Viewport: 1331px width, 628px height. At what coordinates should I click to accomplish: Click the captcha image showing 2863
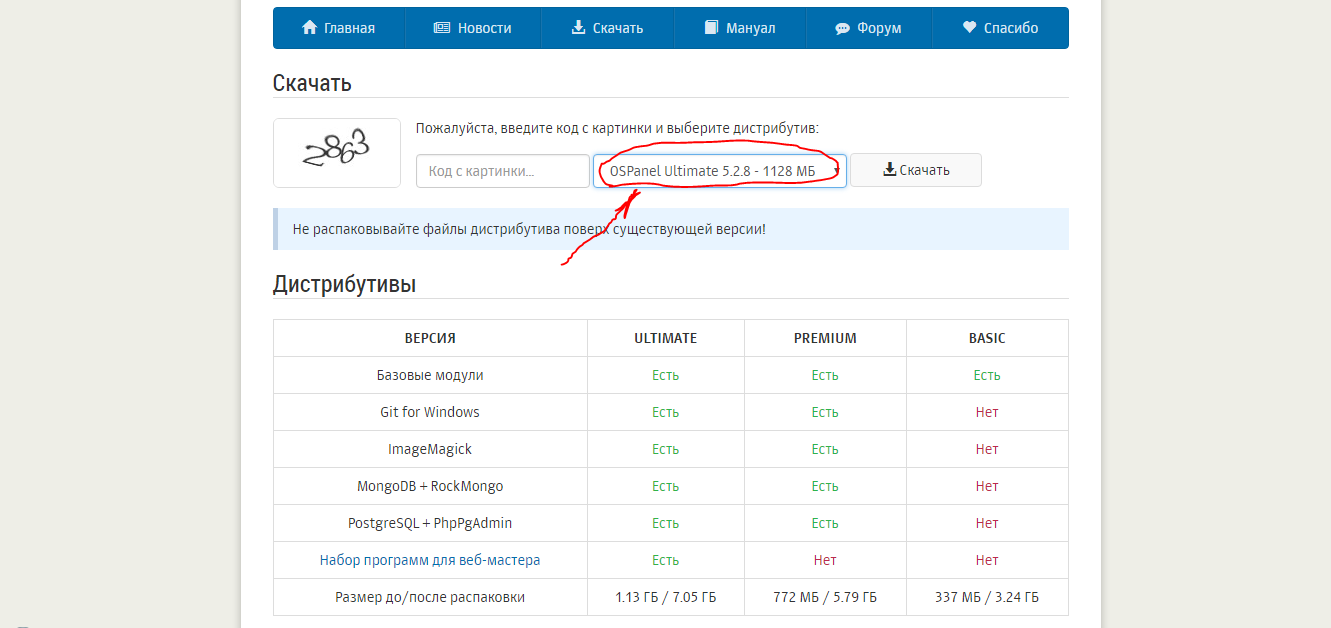(336, 152)
